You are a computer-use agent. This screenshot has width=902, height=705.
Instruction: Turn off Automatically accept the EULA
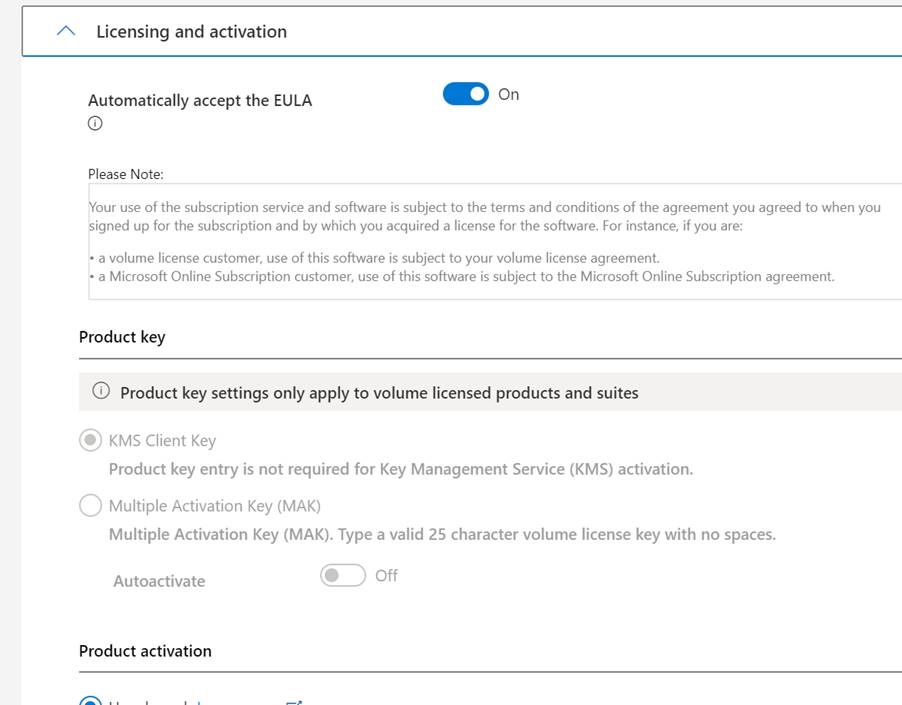pos(464,93)
